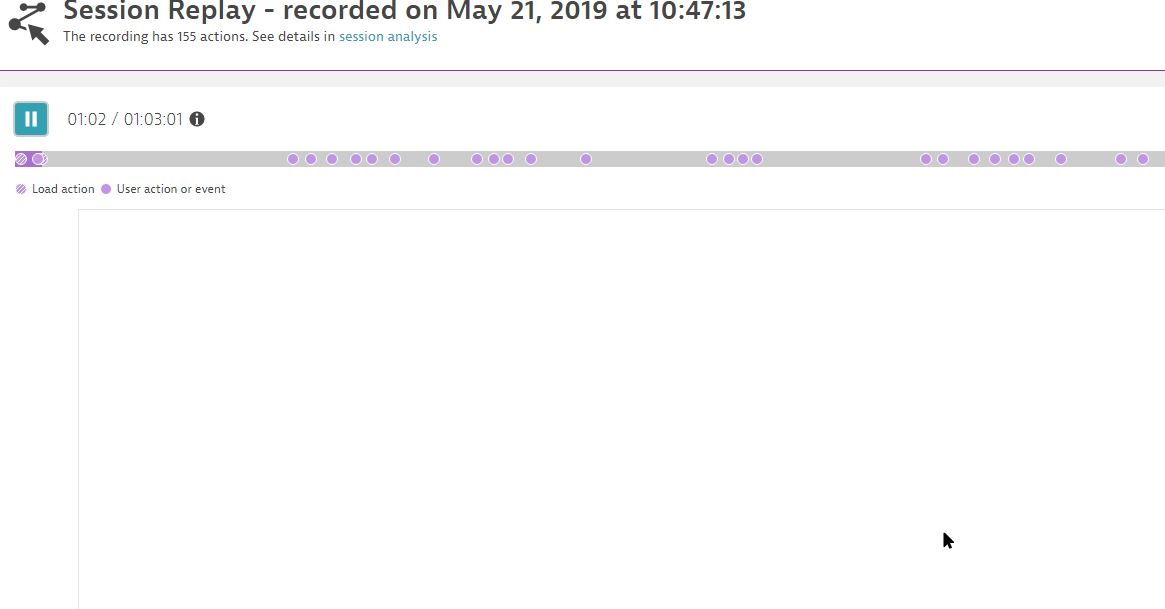The height and width of the screenshot is (609, 1165).
Task: Click the info icon beside the playback time
Action: click(197, 119)
